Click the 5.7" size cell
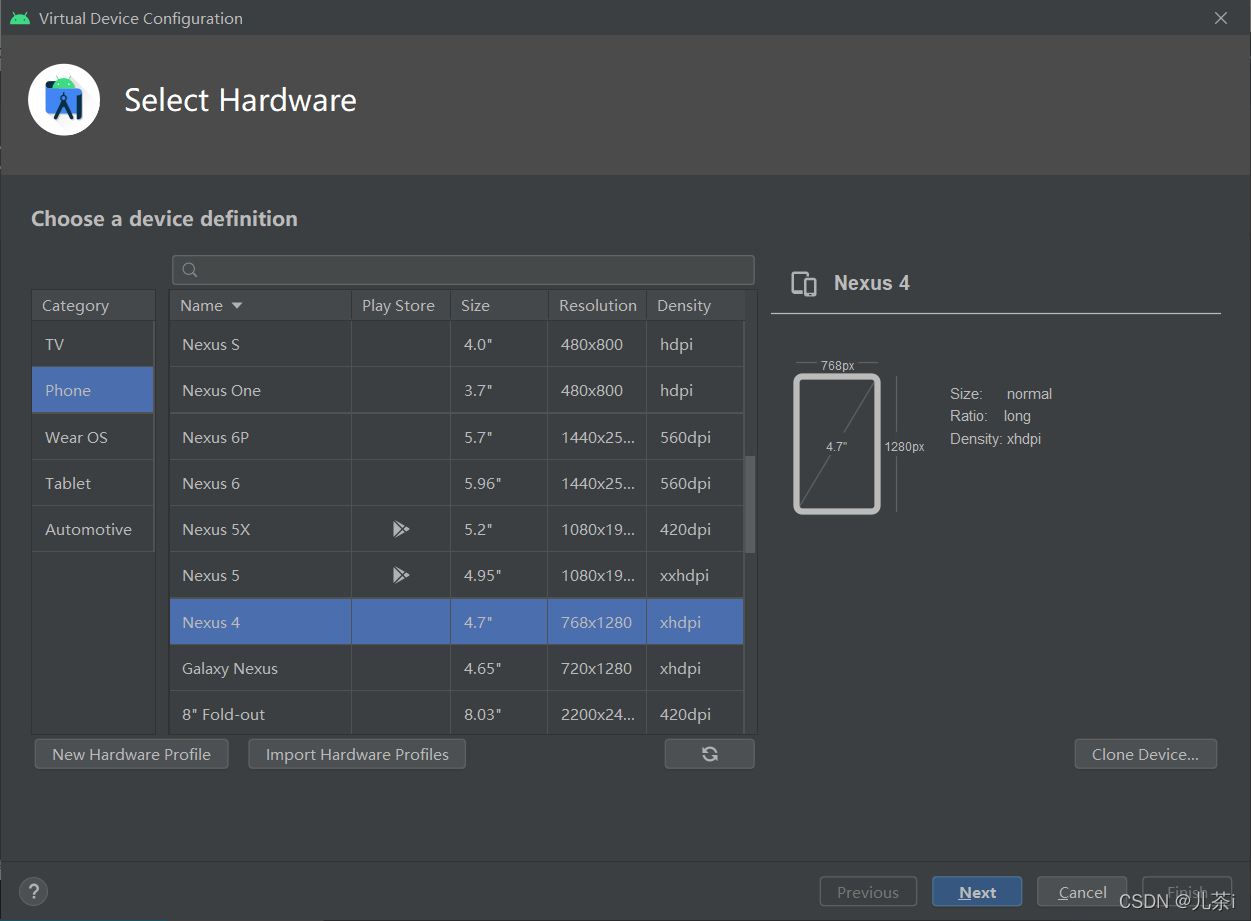The height and width of the screenshot is (921, 1251). click(499, 437)
